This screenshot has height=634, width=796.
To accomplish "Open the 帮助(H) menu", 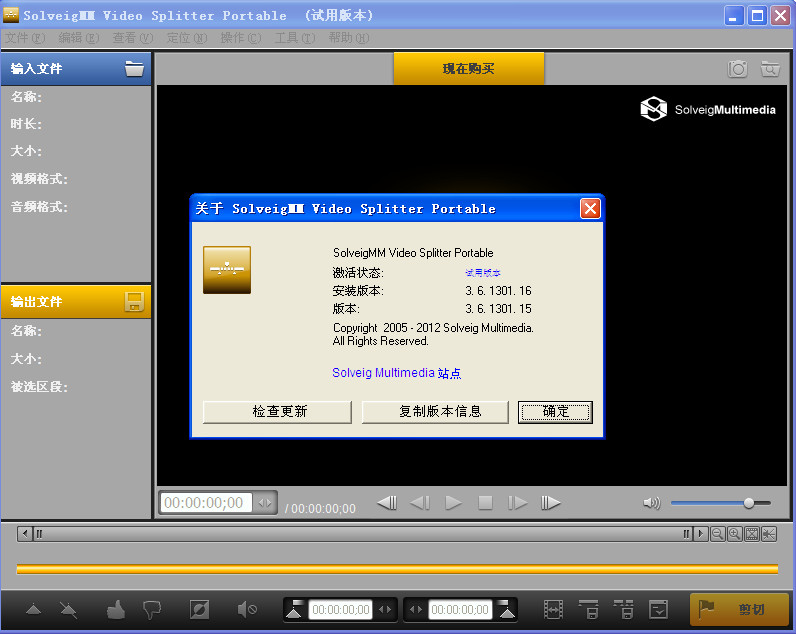I will coord(349,38).
